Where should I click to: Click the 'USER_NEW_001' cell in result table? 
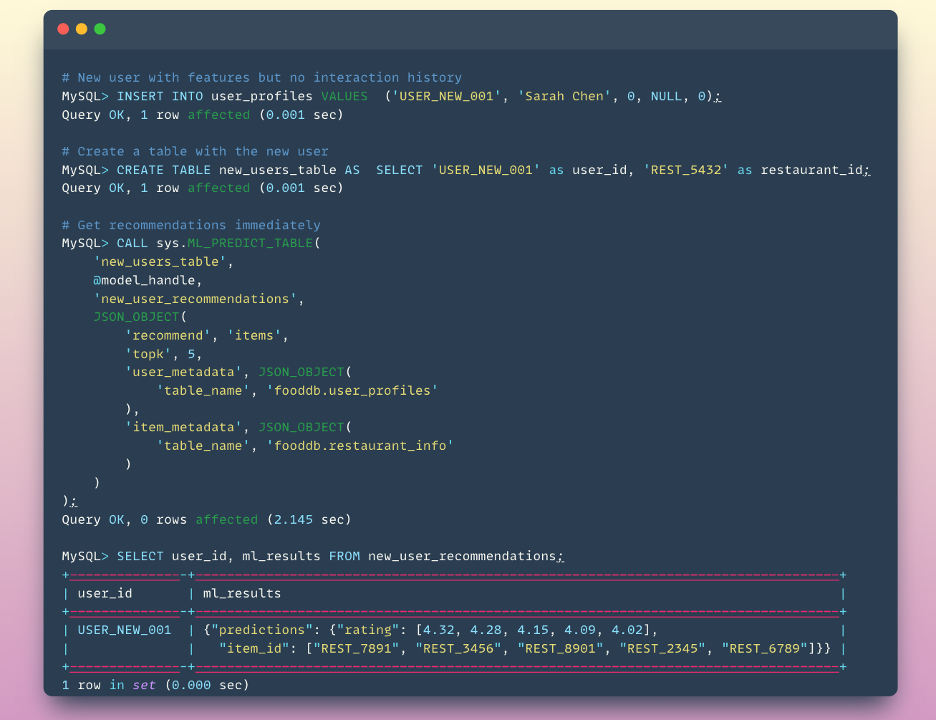[x=124, y=630]
